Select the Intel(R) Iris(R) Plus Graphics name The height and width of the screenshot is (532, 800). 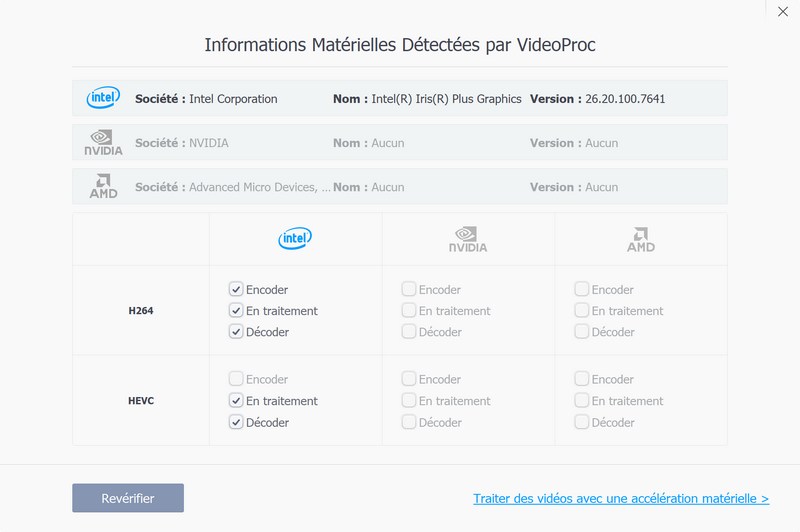446,99
